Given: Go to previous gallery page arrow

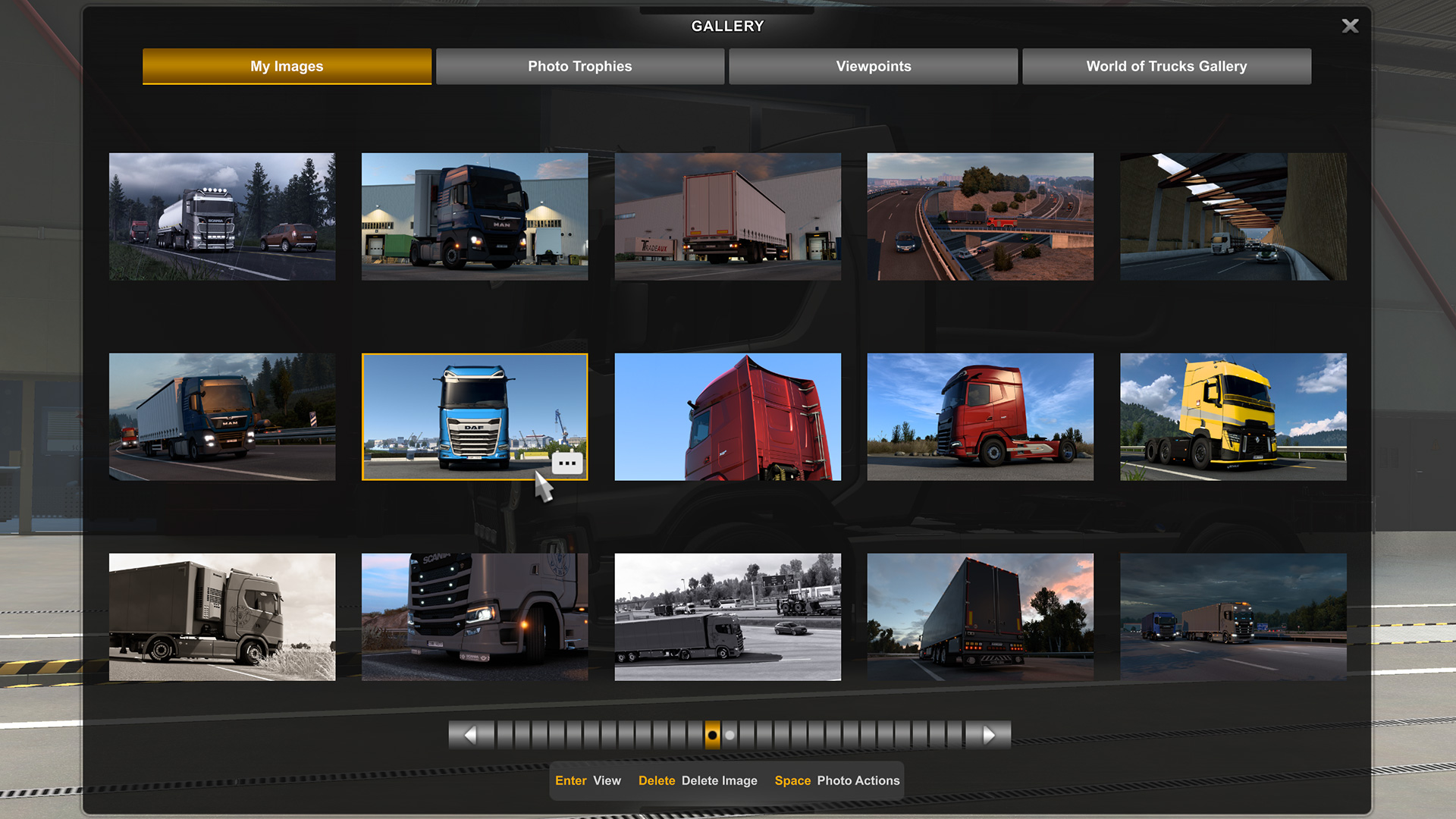Looking at the screenshot, I should tap(469, 735).
